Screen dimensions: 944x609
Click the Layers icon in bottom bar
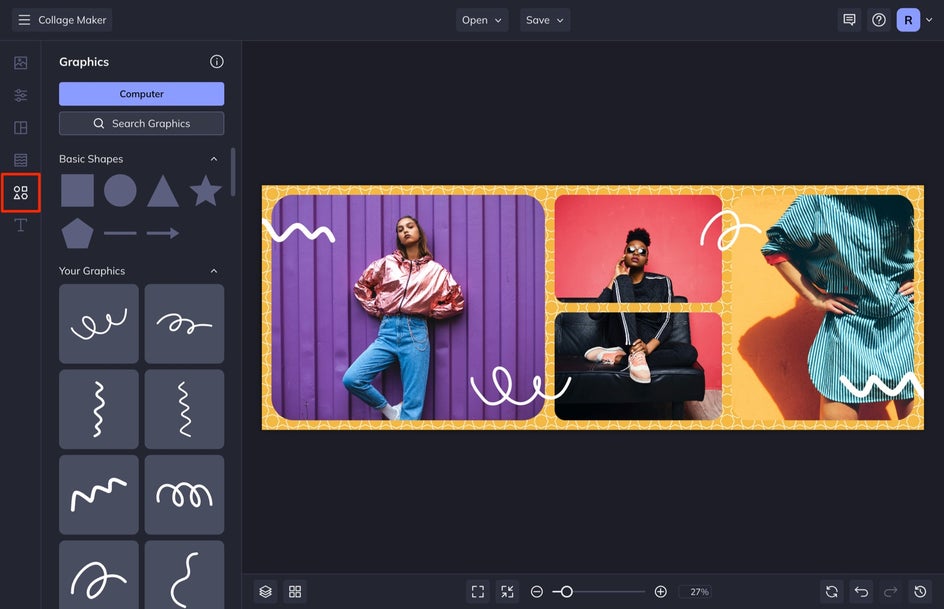click(266, 592)
